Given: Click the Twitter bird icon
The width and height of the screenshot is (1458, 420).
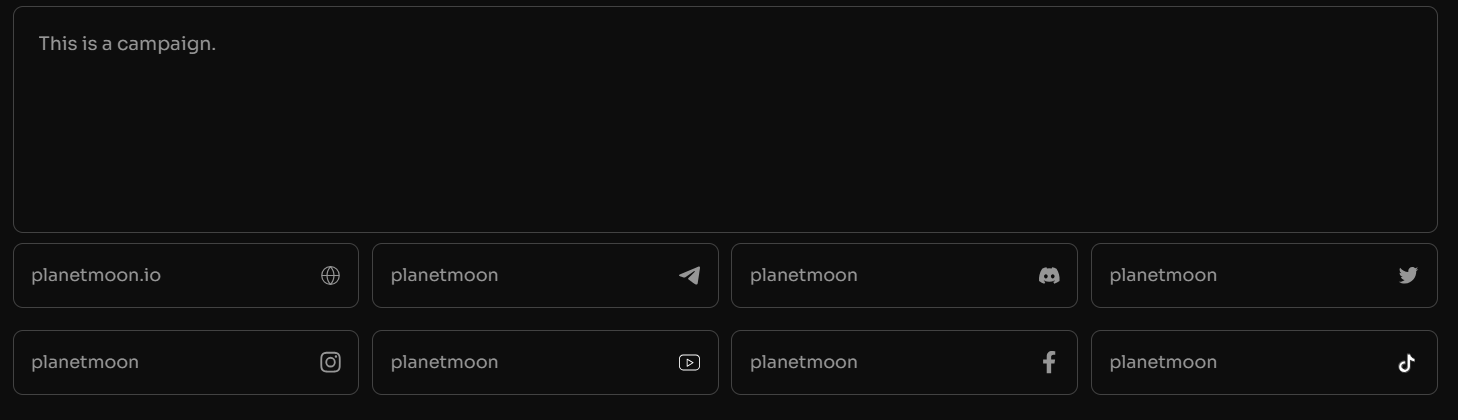Looking at the screenshot, I should (x=1408, y=276).
